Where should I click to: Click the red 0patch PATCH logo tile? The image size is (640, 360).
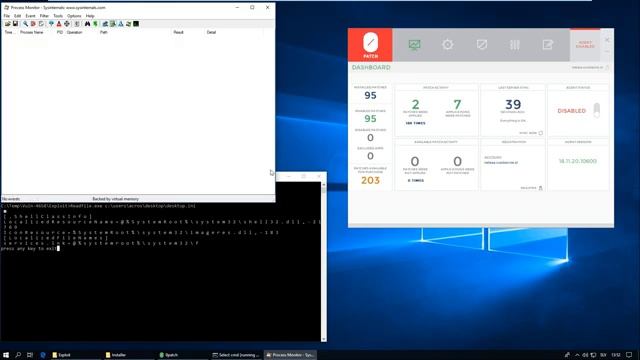click(370, 45)
